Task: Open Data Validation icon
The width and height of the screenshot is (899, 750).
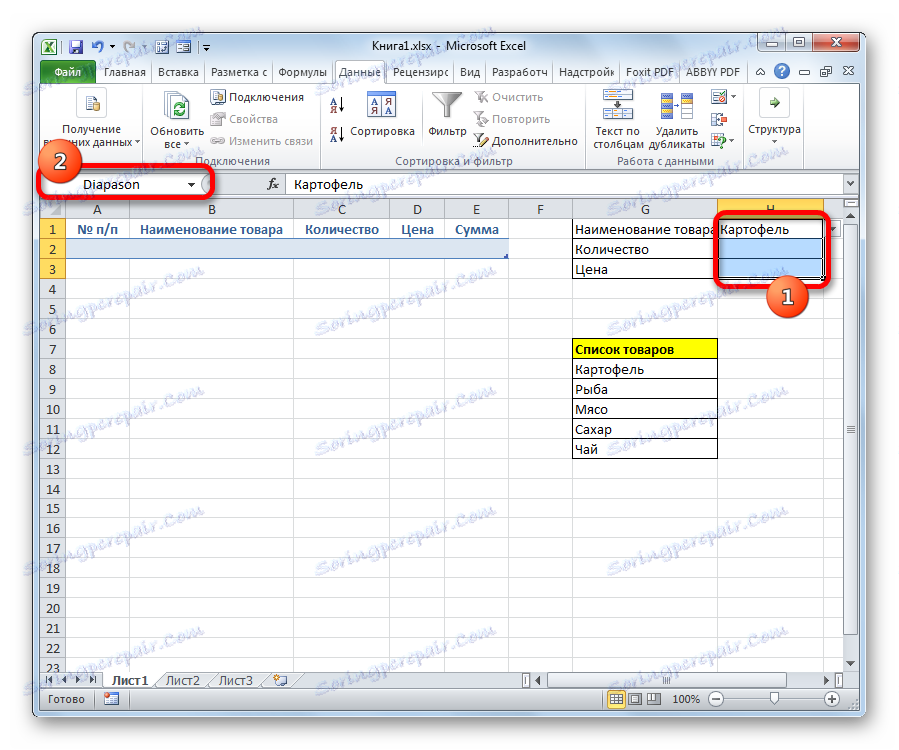Action: [x=718, y=97]
